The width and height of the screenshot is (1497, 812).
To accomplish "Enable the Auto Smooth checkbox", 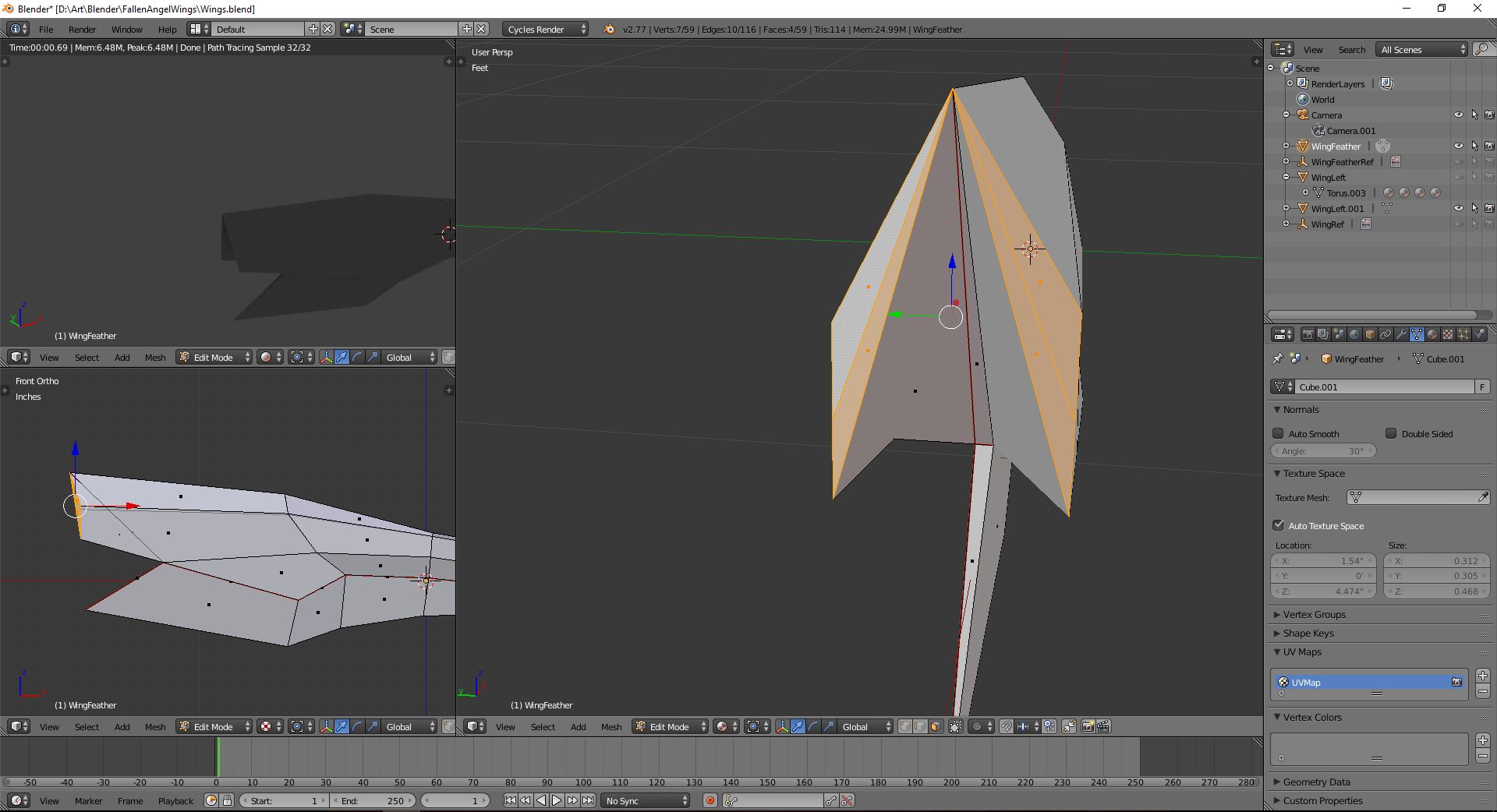I will coord(1278,433).
